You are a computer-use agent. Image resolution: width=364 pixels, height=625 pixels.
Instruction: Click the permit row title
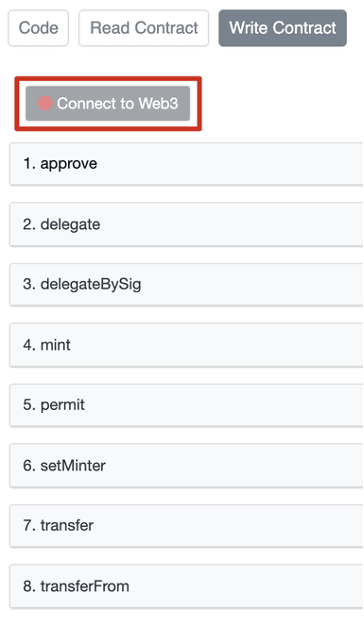(x=54, y=405)
